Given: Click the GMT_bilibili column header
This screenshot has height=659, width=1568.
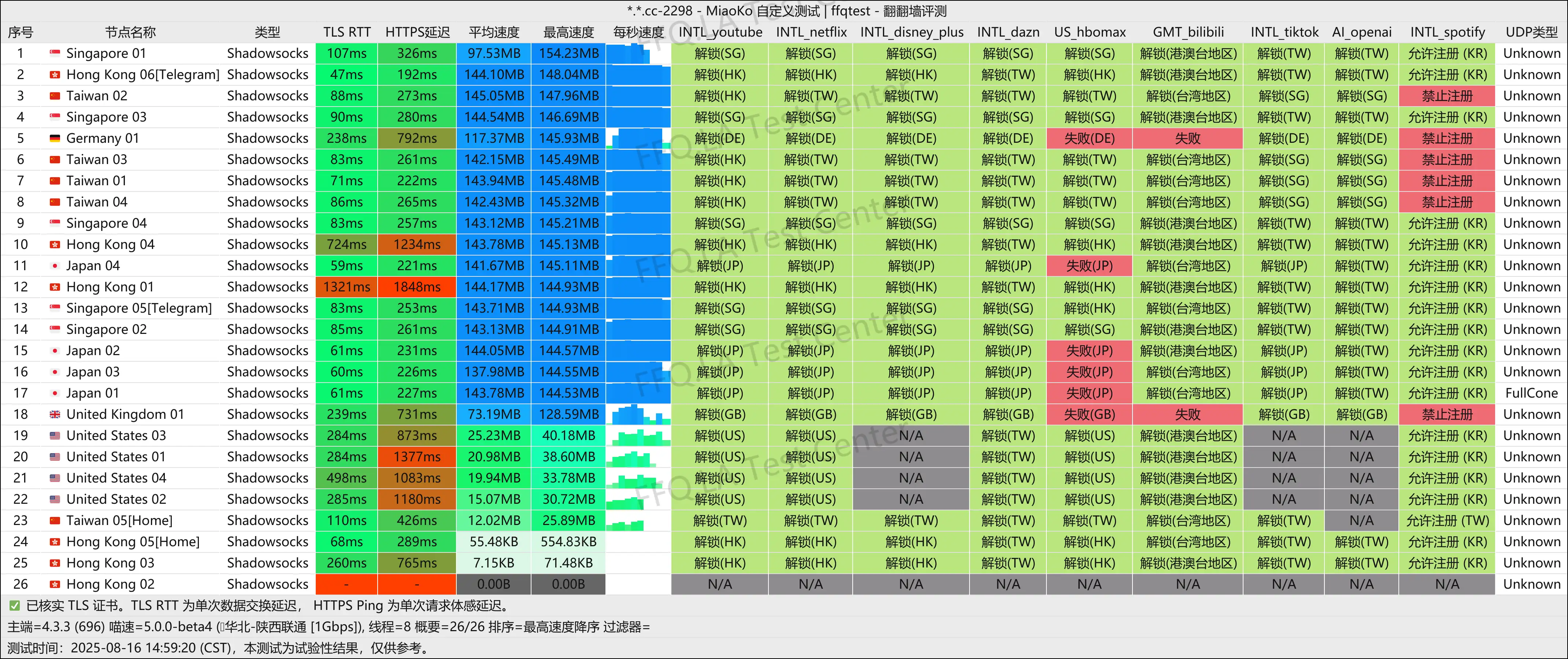Looking at the screenshot, I should (1187, 32).
